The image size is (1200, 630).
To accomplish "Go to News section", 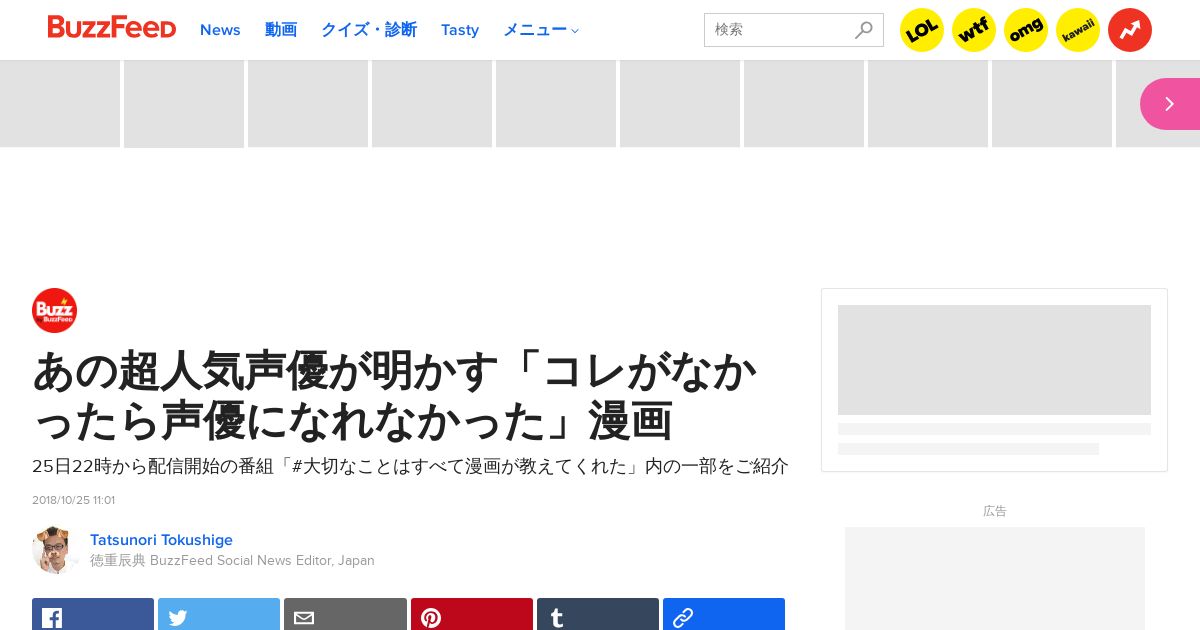I will [x=220, y=30].
